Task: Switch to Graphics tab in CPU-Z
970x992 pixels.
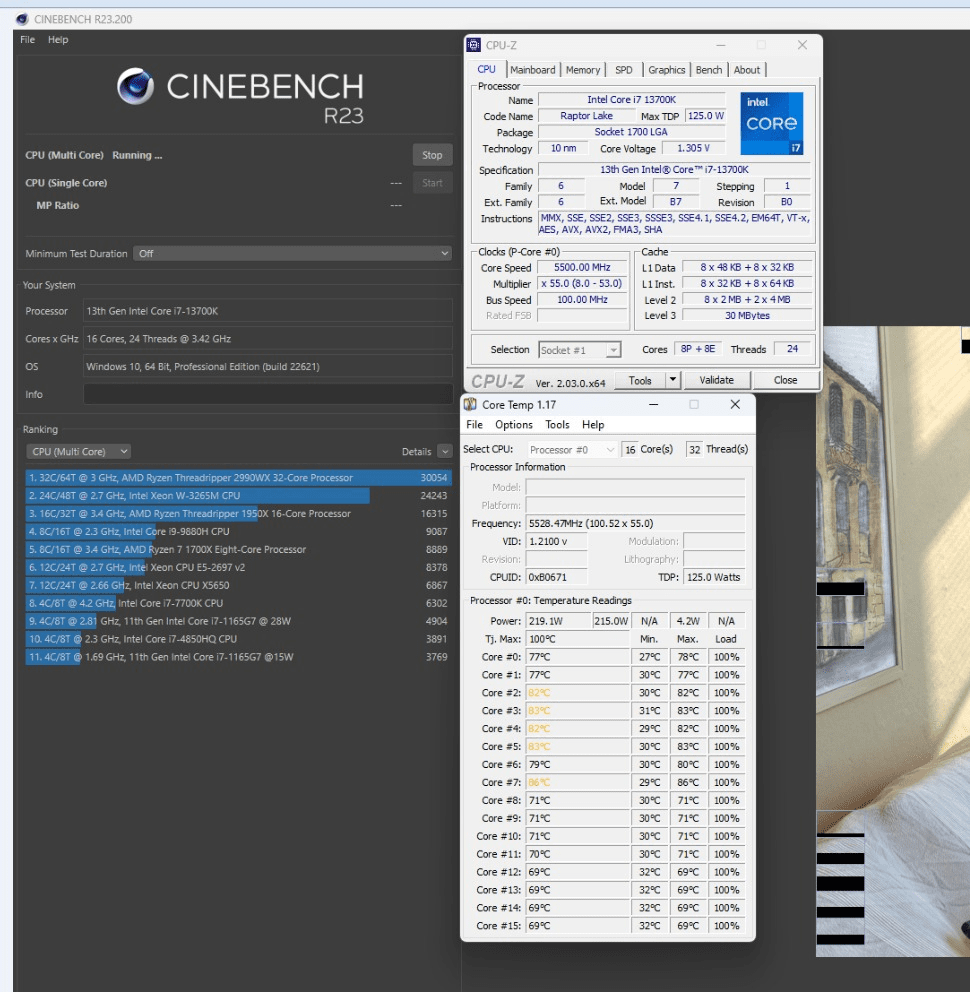Action: [666, 70]
